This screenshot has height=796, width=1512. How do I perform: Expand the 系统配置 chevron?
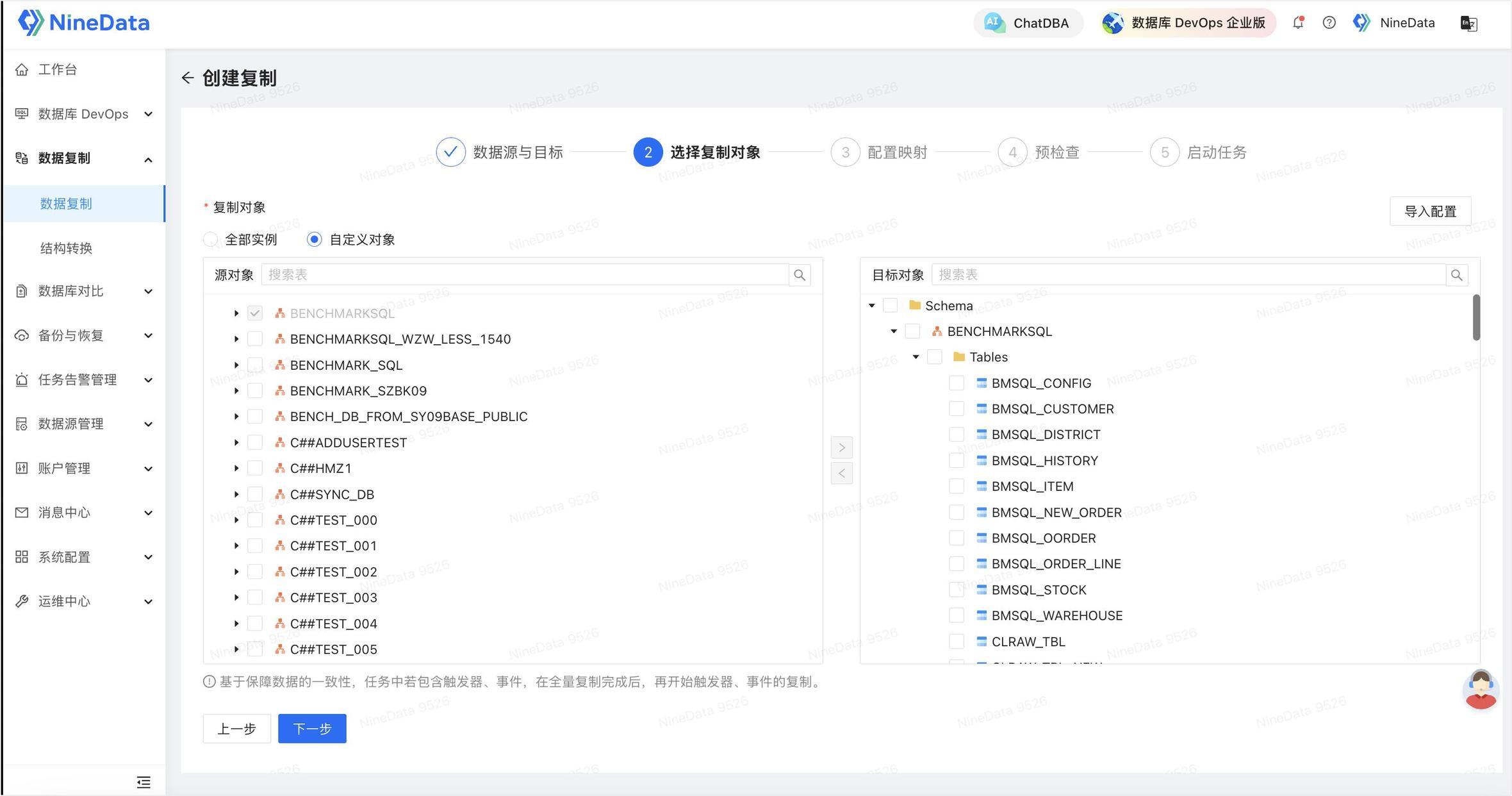[148, 557]
